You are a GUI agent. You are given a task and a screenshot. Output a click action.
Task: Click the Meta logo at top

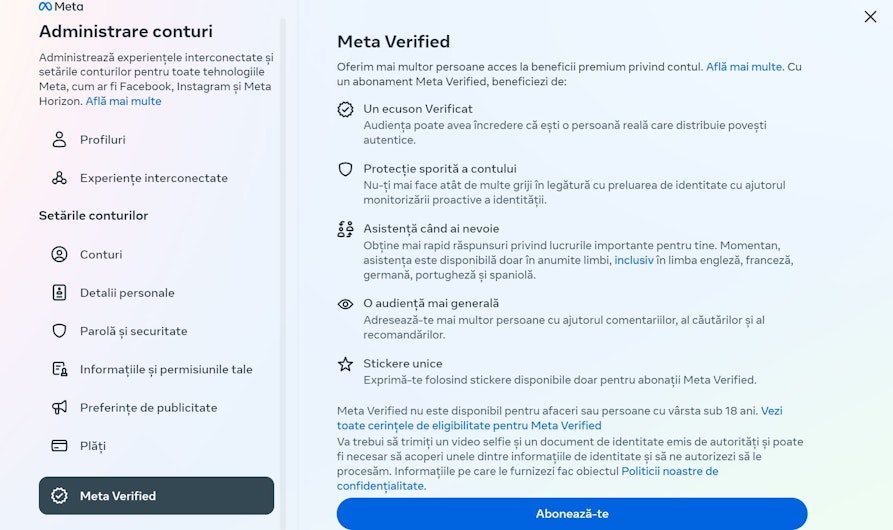[61, 7]
